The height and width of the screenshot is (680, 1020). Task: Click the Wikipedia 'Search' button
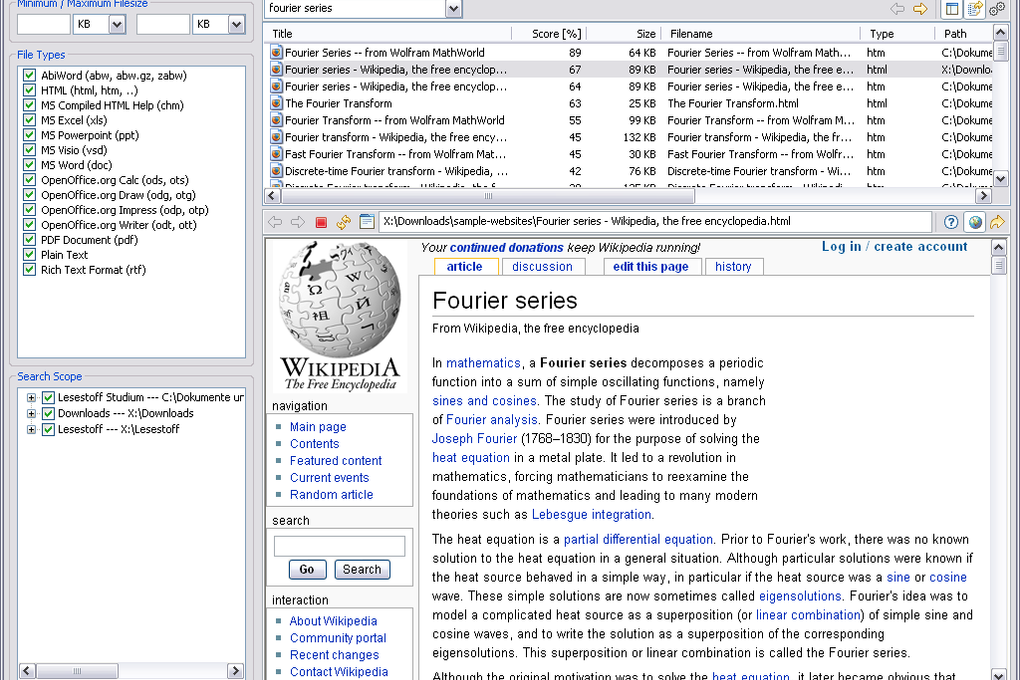click(x=362, y=569)
